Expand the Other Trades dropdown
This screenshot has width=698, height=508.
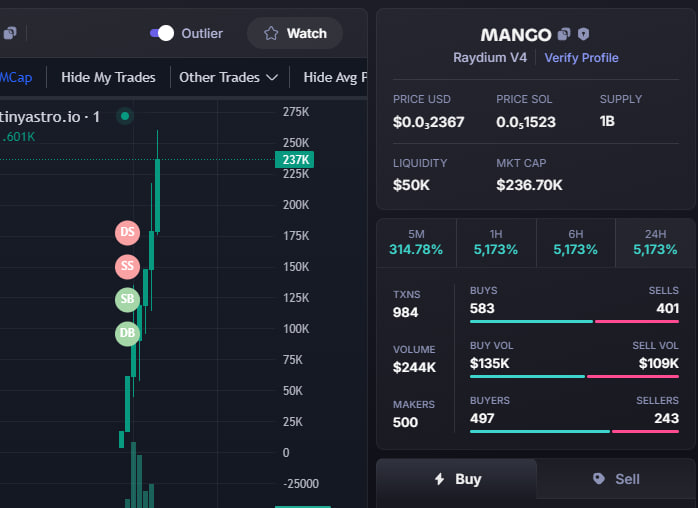coord(228,77)
